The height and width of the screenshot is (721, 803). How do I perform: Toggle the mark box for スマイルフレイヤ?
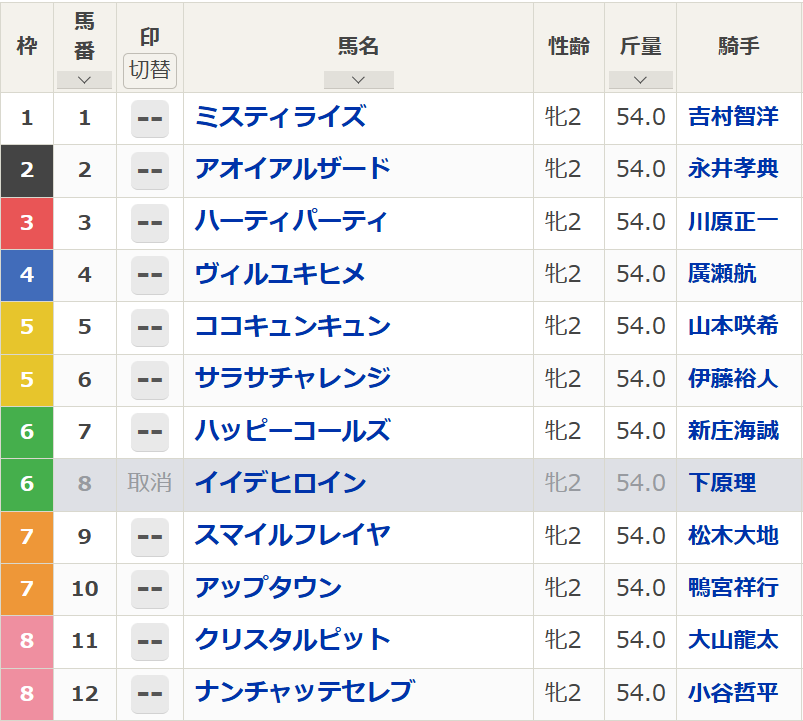click(150, 537)
